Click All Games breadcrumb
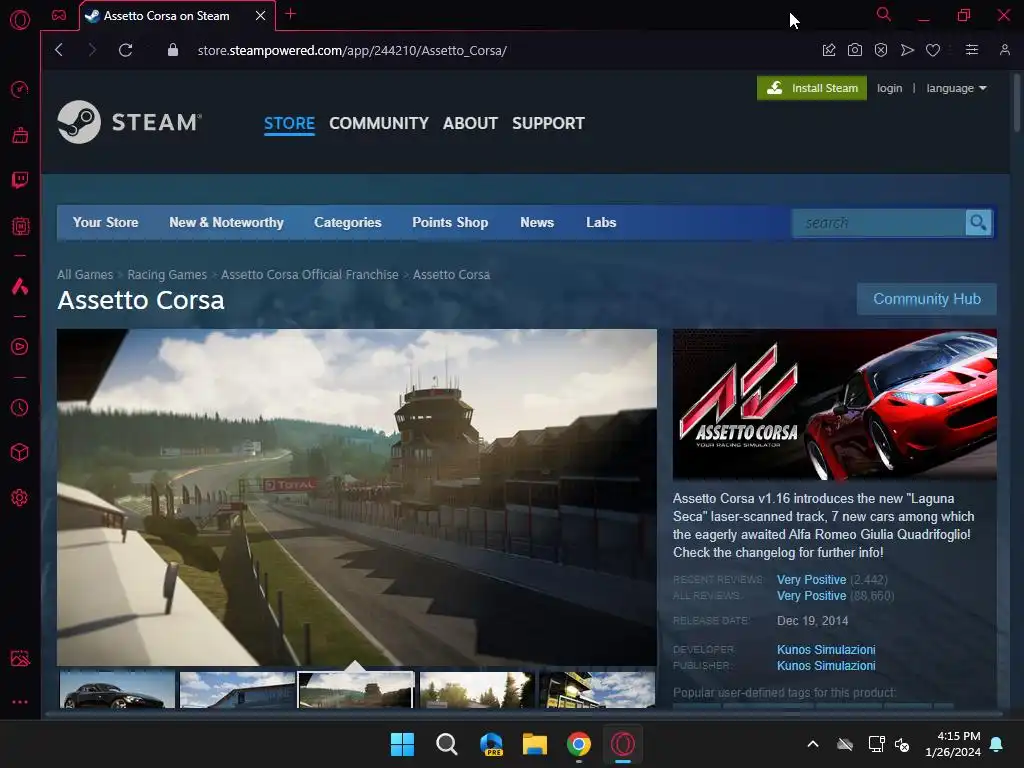 [x=85, y=275]
